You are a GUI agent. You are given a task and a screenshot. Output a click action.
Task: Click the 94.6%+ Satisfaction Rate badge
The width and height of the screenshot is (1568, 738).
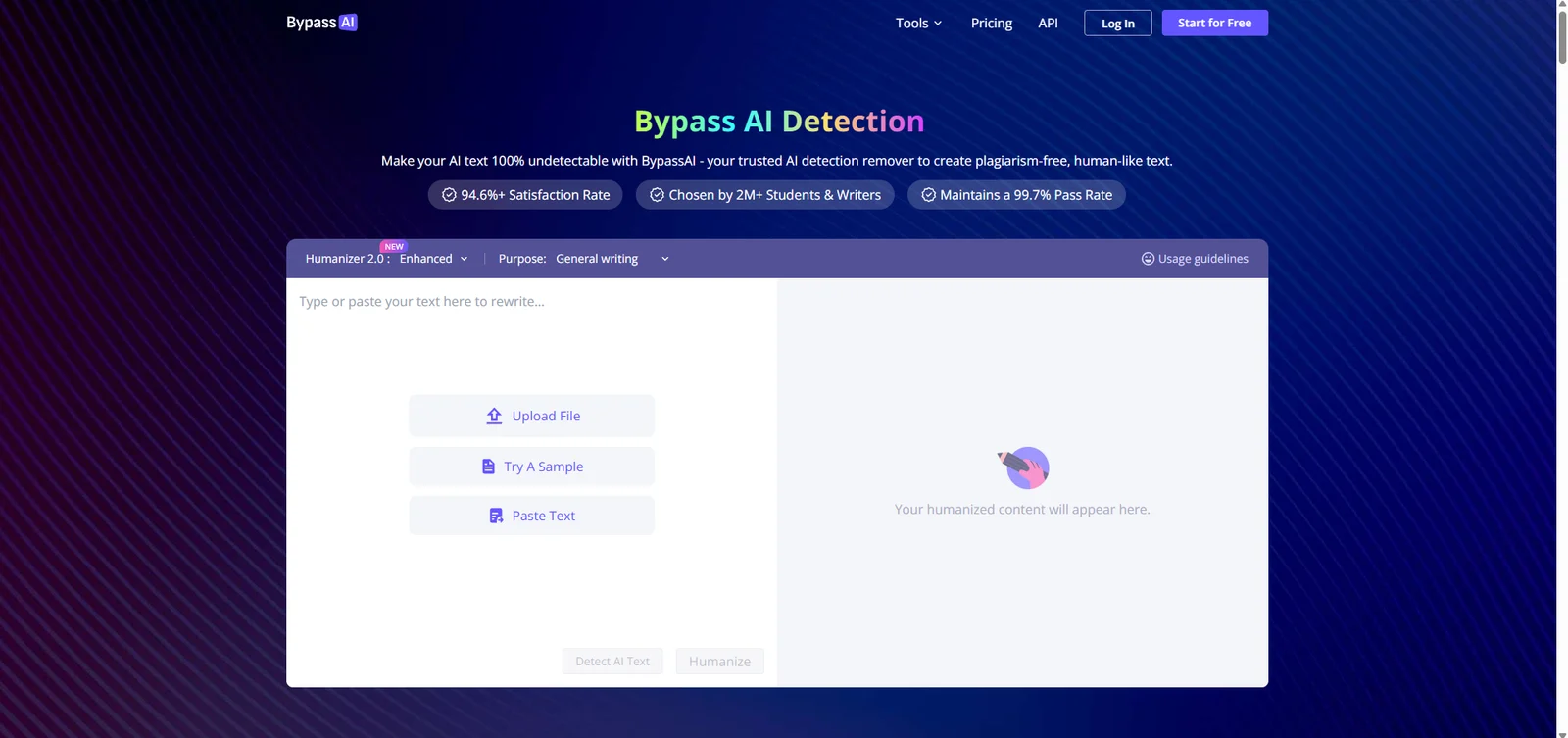525,195
